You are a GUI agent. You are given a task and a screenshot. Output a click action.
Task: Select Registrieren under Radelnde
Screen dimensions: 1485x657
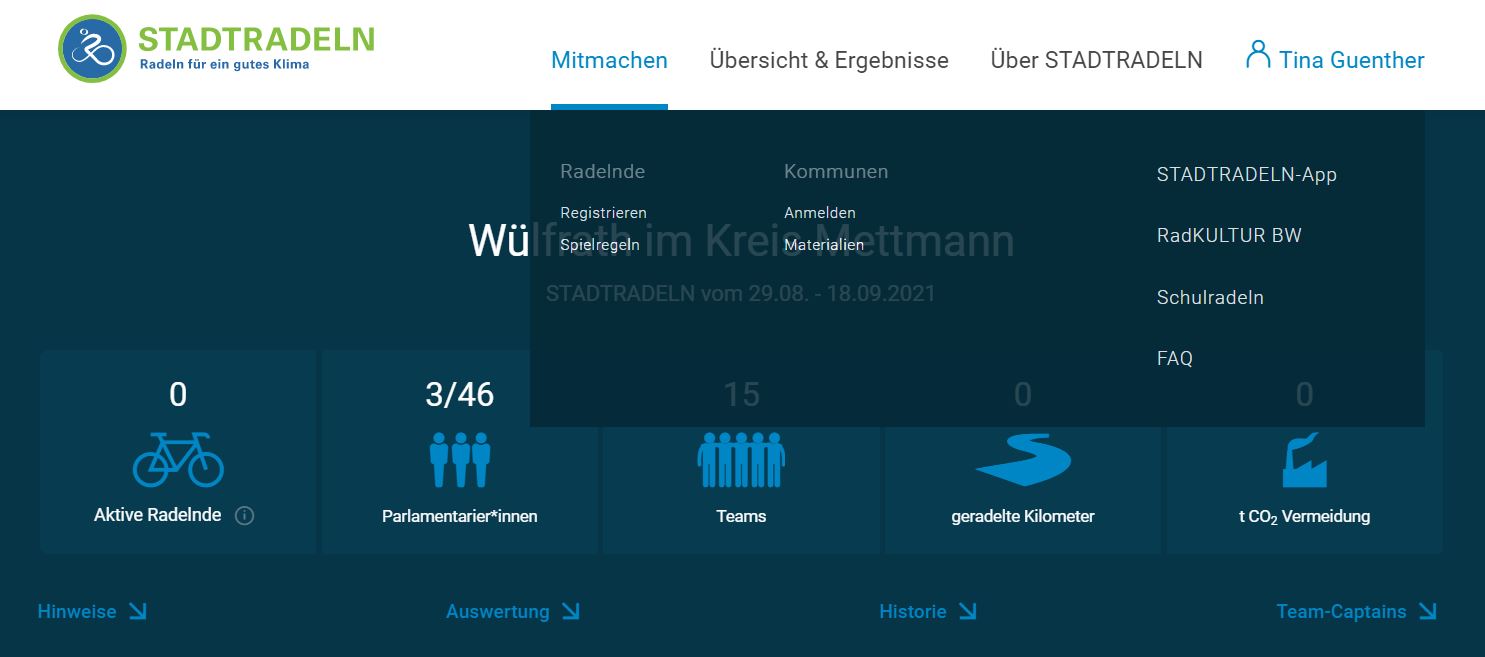[603, 213]
